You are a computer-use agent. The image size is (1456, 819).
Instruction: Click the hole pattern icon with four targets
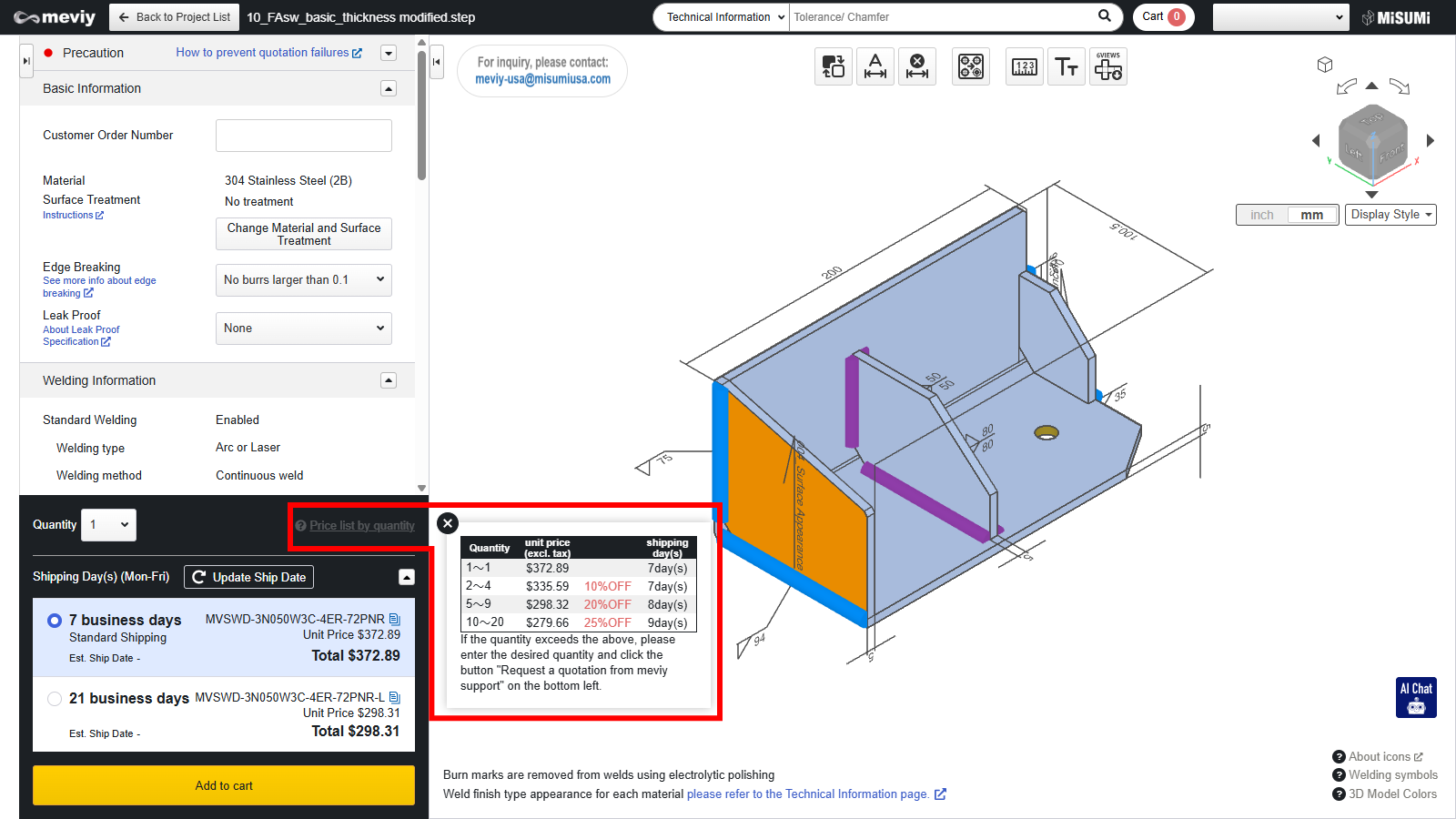tap(971, 66)
